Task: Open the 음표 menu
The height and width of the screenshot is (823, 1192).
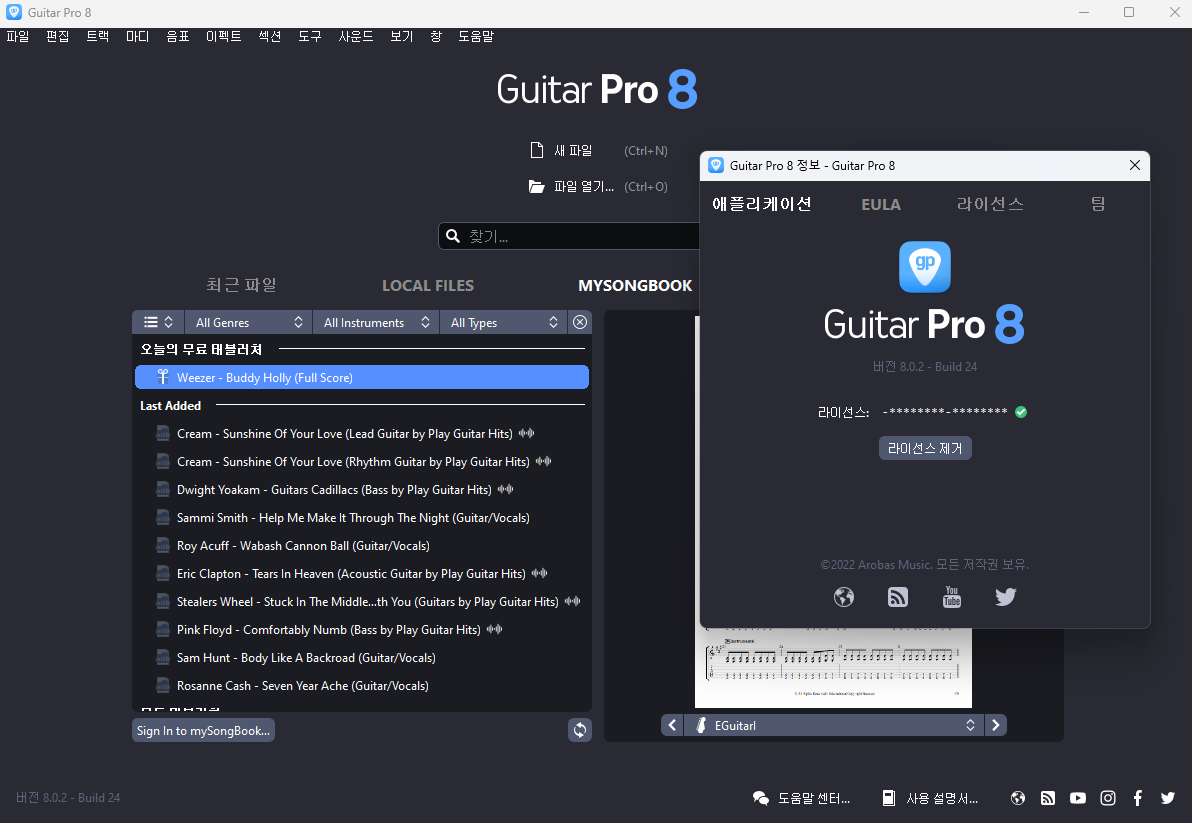Action: (x=177, y=36)
